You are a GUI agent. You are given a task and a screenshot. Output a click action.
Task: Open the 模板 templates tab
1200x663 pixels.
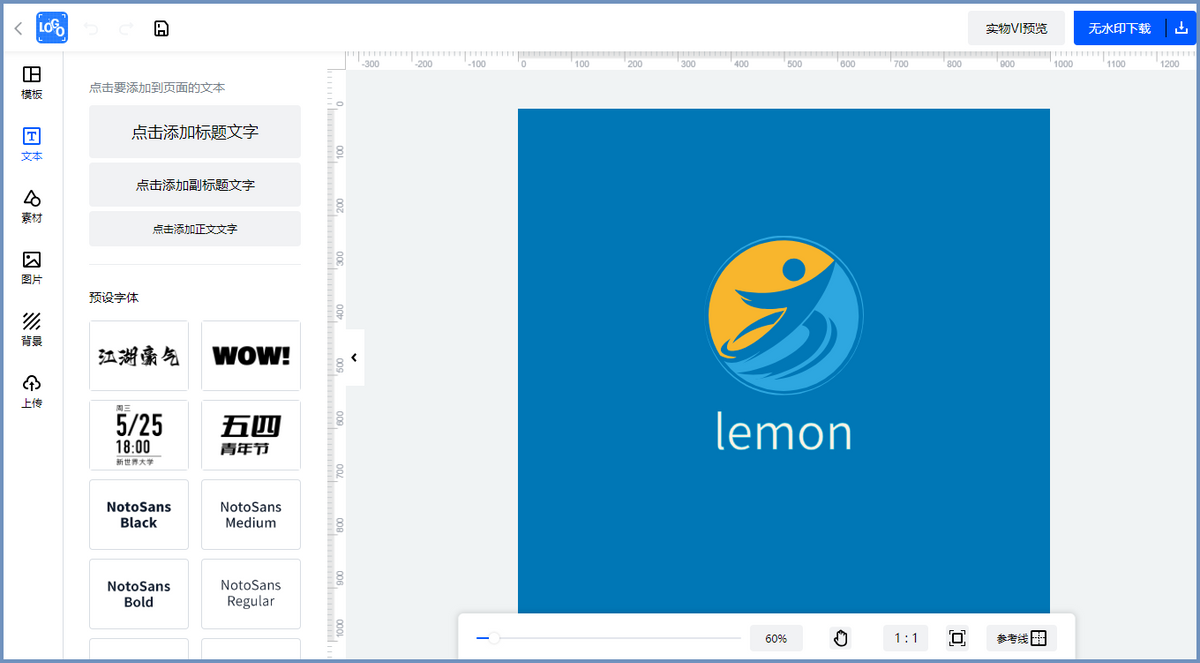32,83
